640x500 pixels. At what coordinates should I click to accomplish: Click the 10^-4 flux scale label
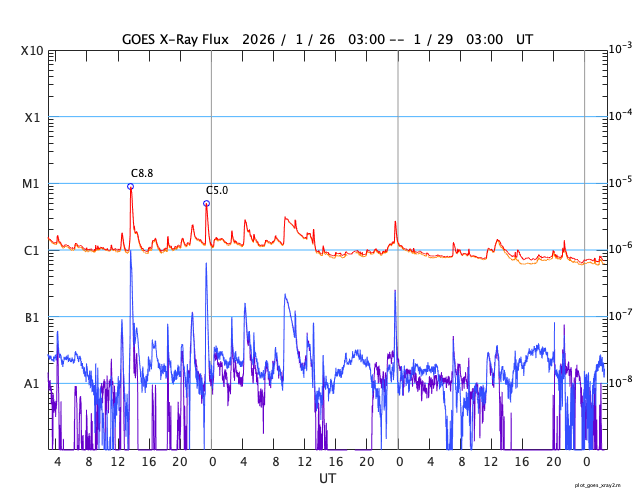coord(621,116)
